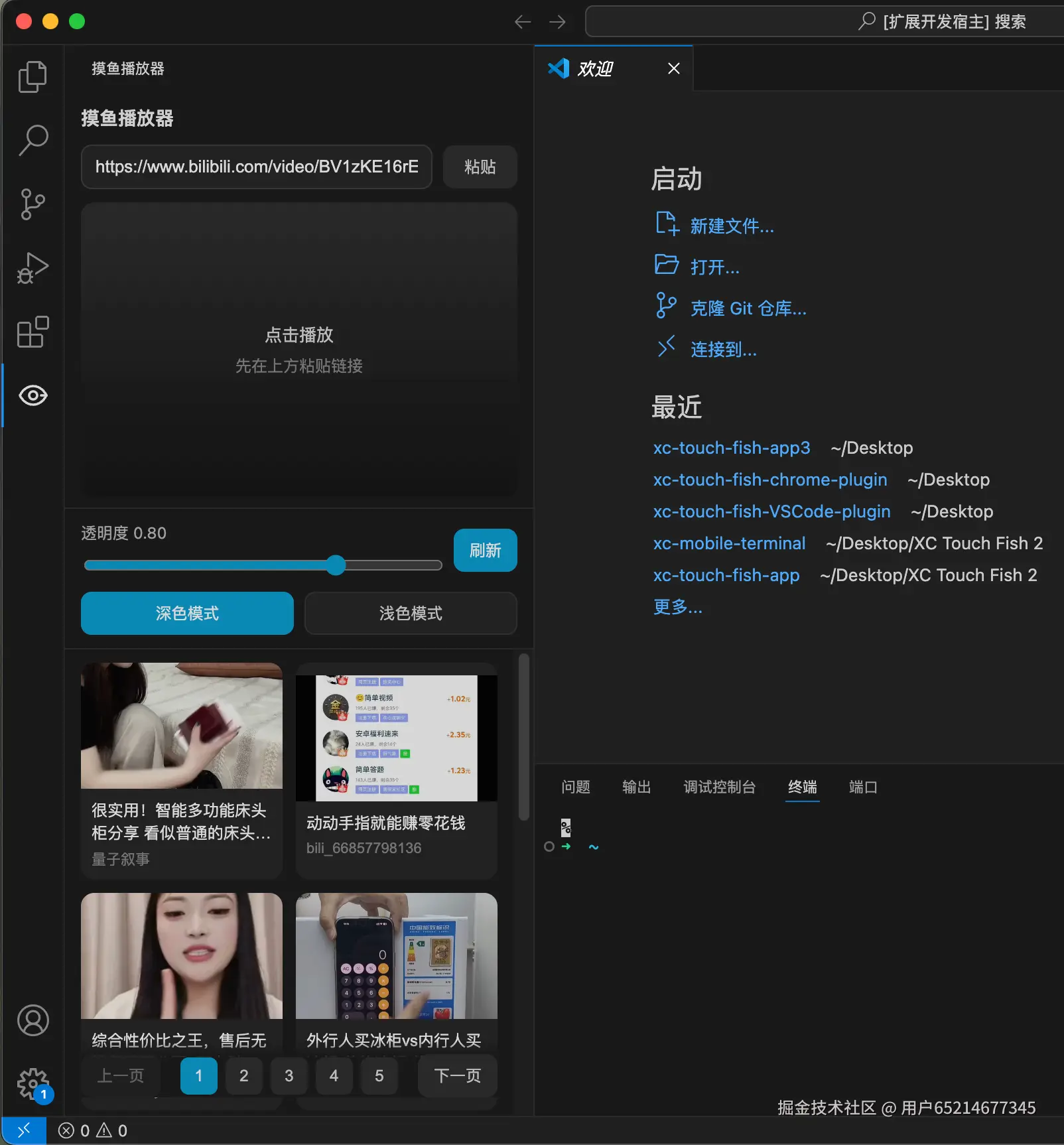1064x1145 pixels.
Task: Click the 连接到... link
Action: (x=724, y=350)
